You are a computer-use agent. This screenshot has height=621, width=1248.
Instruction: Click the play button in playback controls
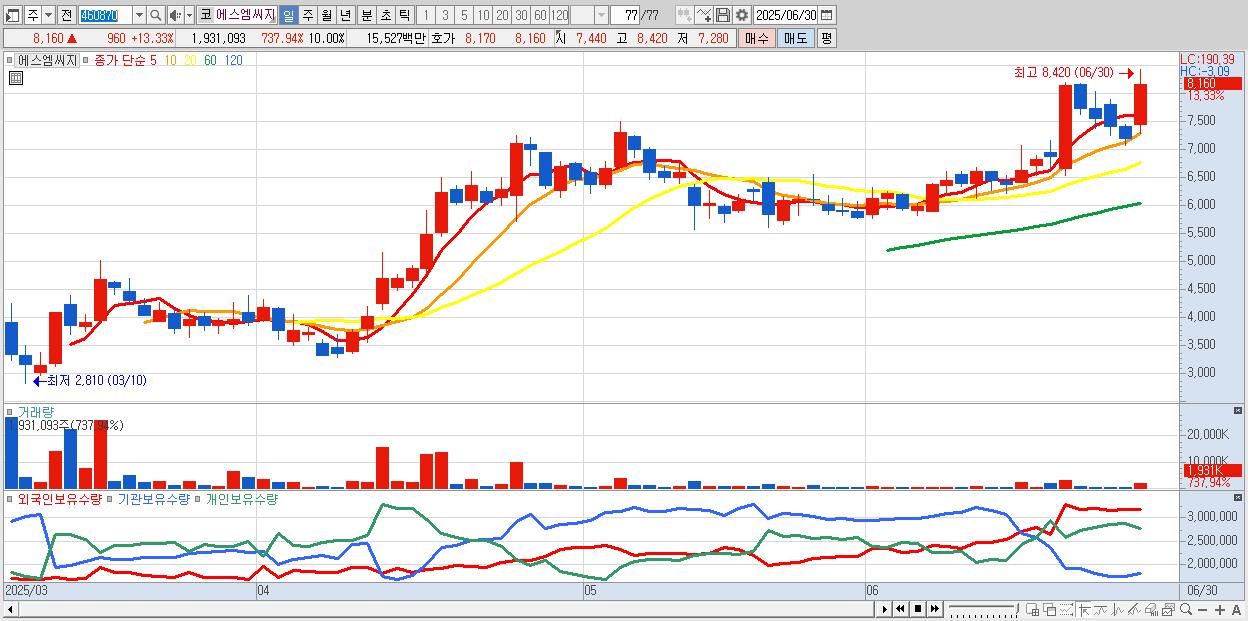[x=885, y=609]
